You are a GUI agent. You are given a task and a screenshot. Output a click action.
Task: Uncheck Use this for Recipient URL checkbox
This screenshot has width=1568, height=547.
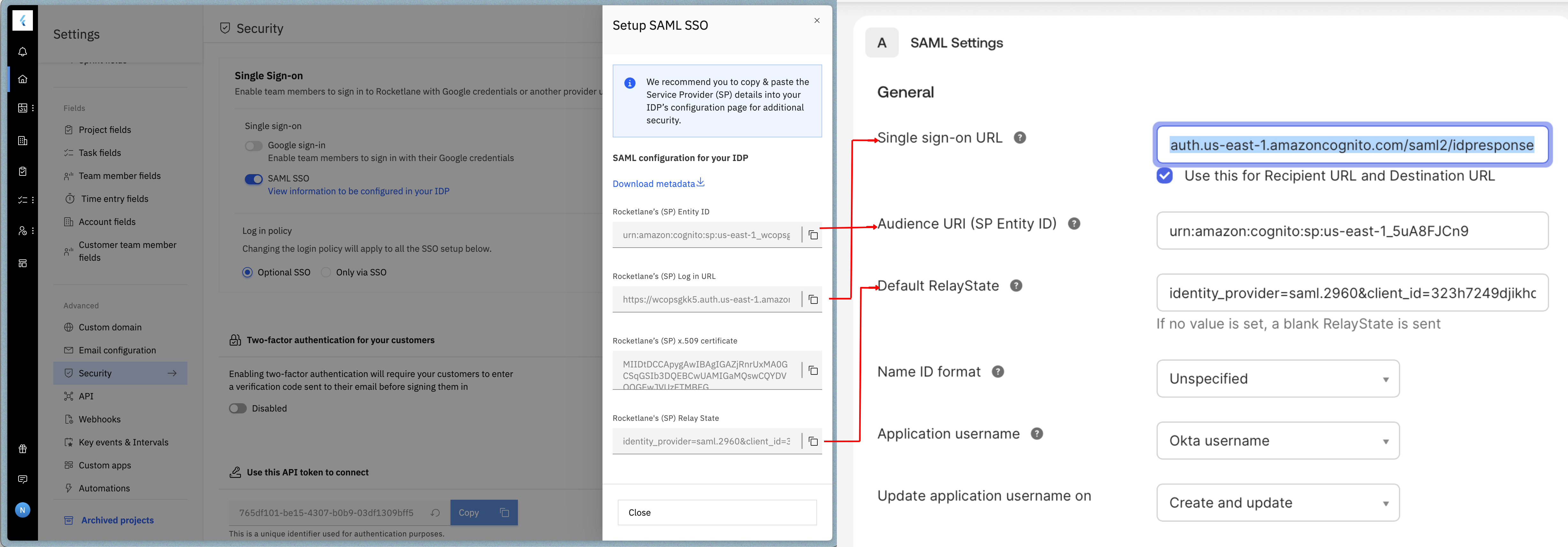point(1164,175)
